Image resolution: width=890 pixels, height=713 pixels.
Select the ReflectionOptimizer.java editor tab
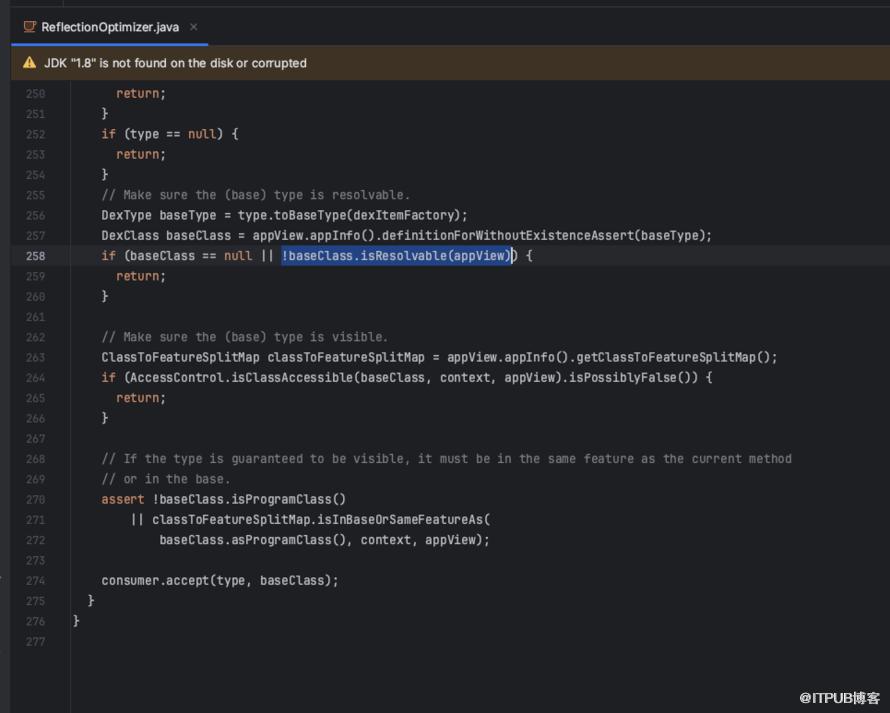(x=110, y=27)
